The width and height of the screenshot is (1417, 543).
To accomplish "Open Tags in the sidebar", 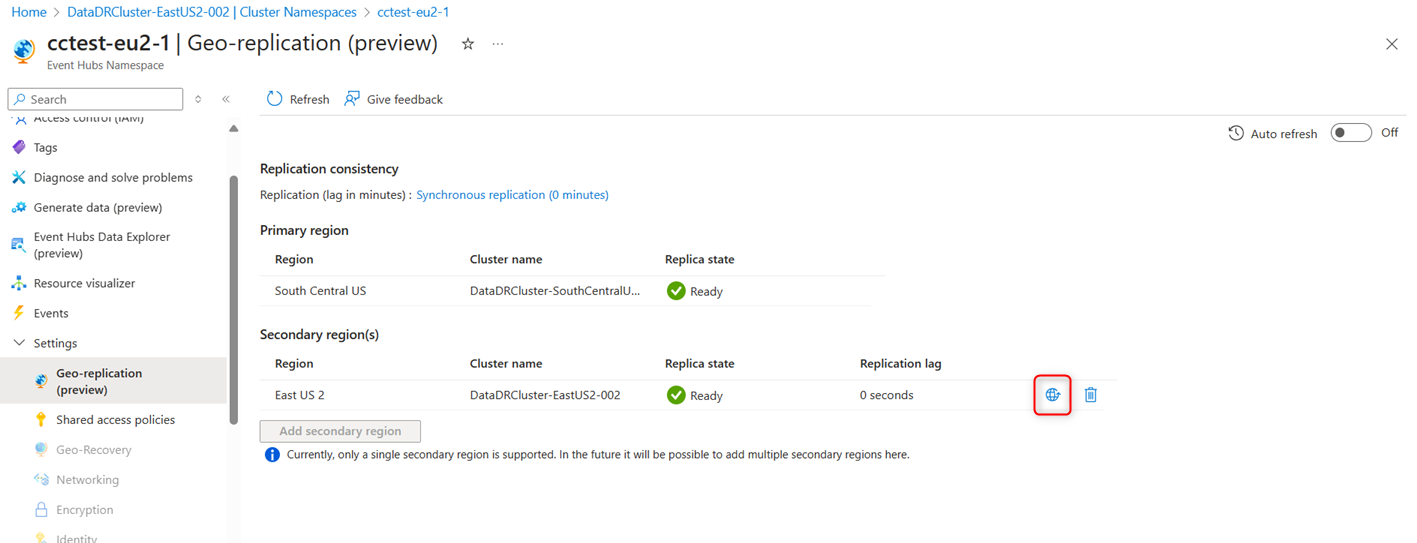I will (x=46, y=147).
